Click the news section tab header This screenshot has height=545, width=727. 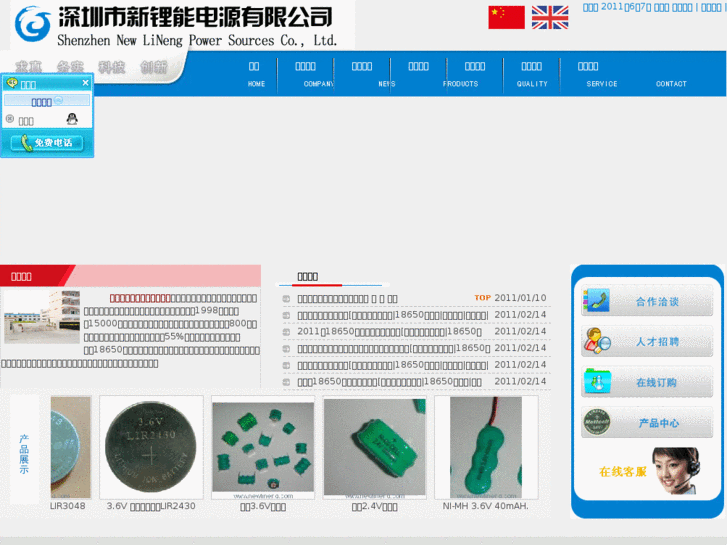307,276
